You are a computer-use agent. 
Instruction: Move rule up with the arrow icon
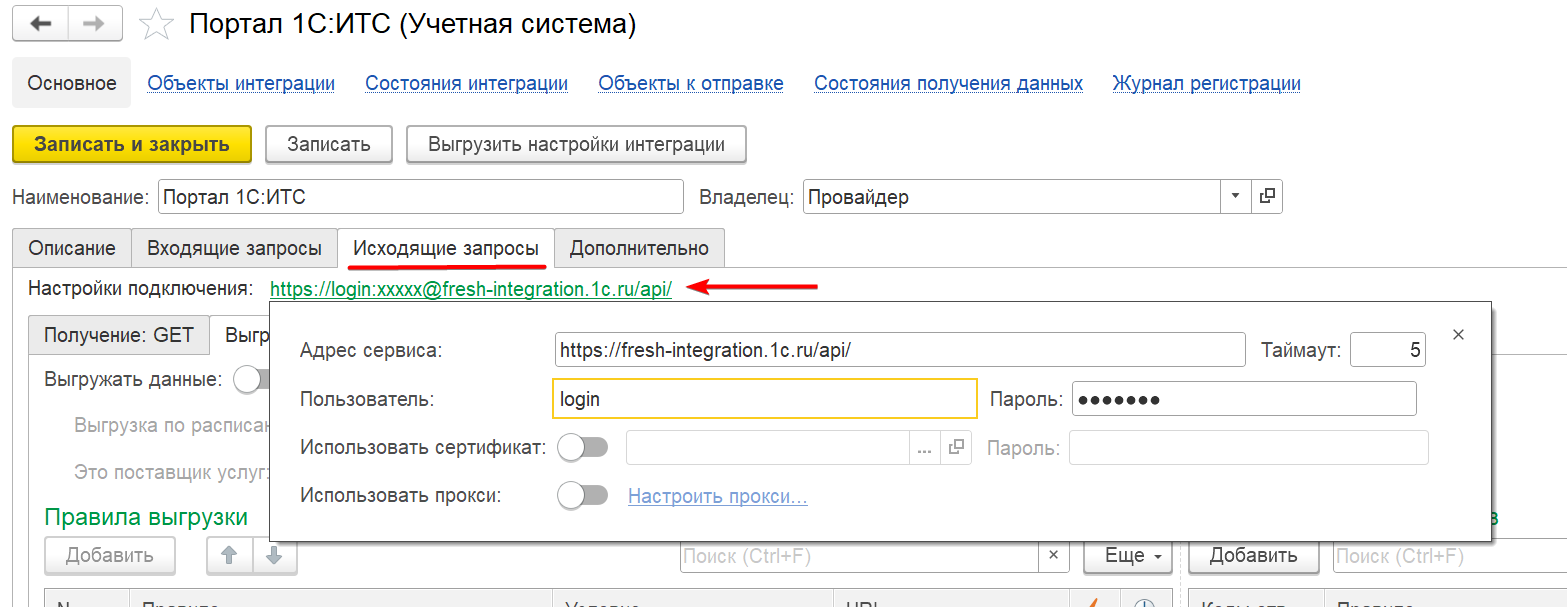click(x=229, y=556)
